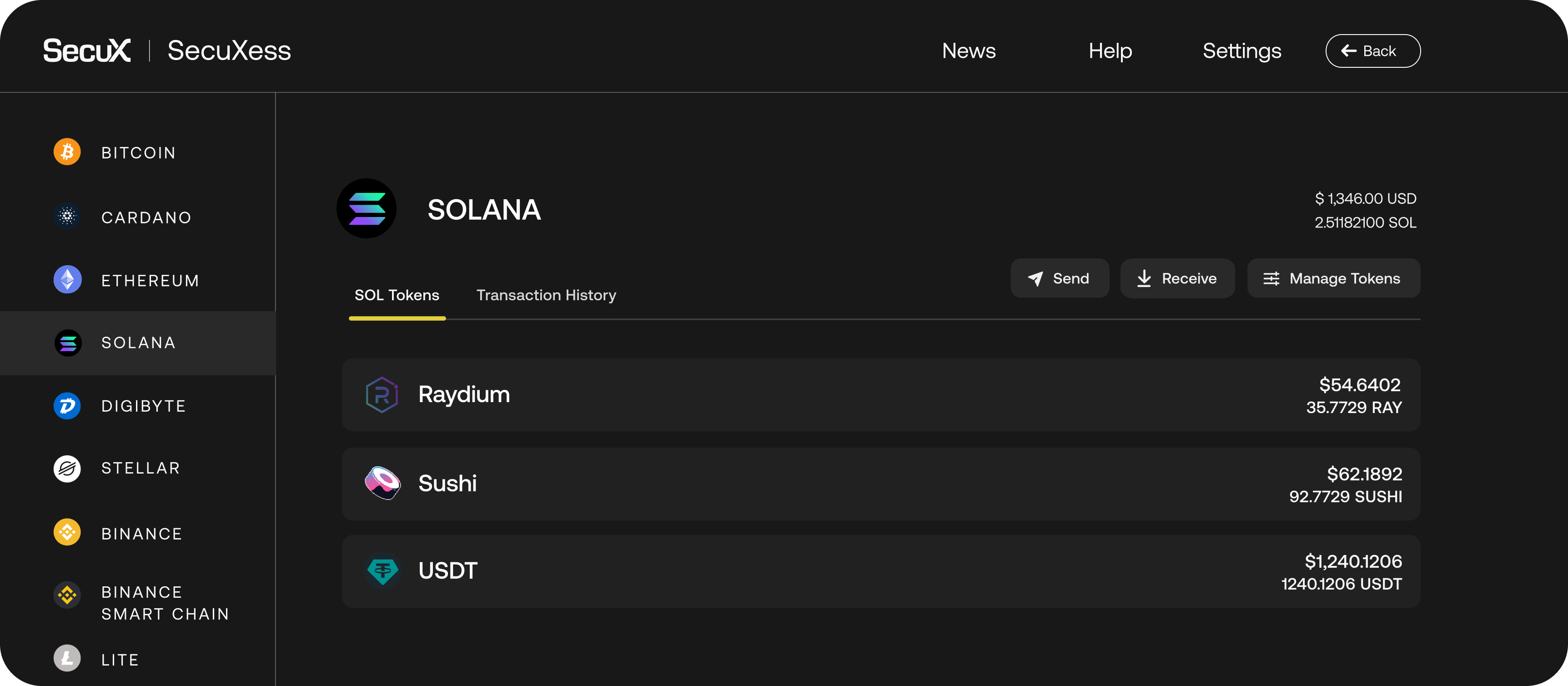Open the SOL Tokens tab

click(397, 295)
